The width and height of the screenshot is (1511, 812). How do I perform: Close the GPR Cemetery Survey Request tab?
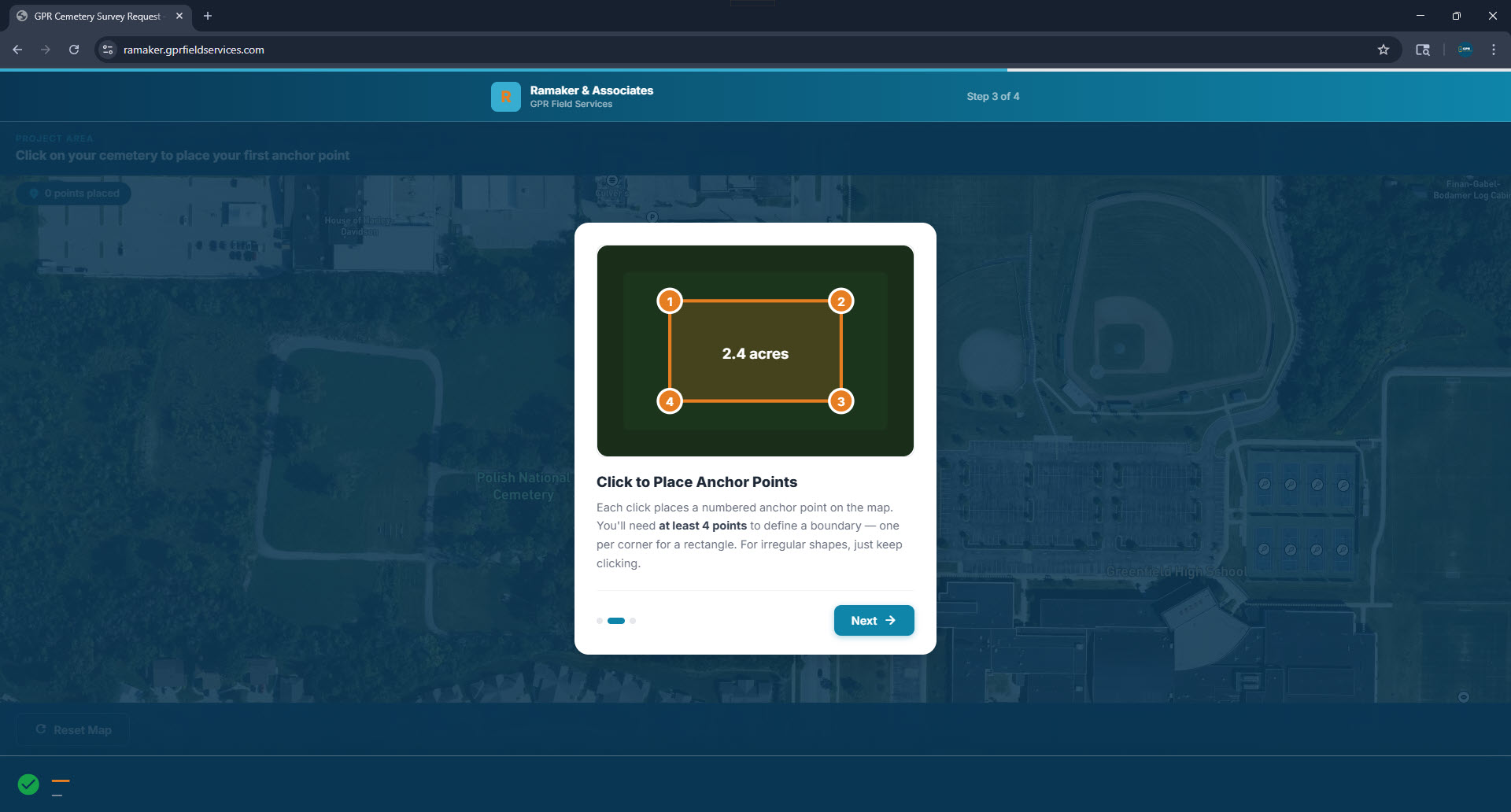179,16
